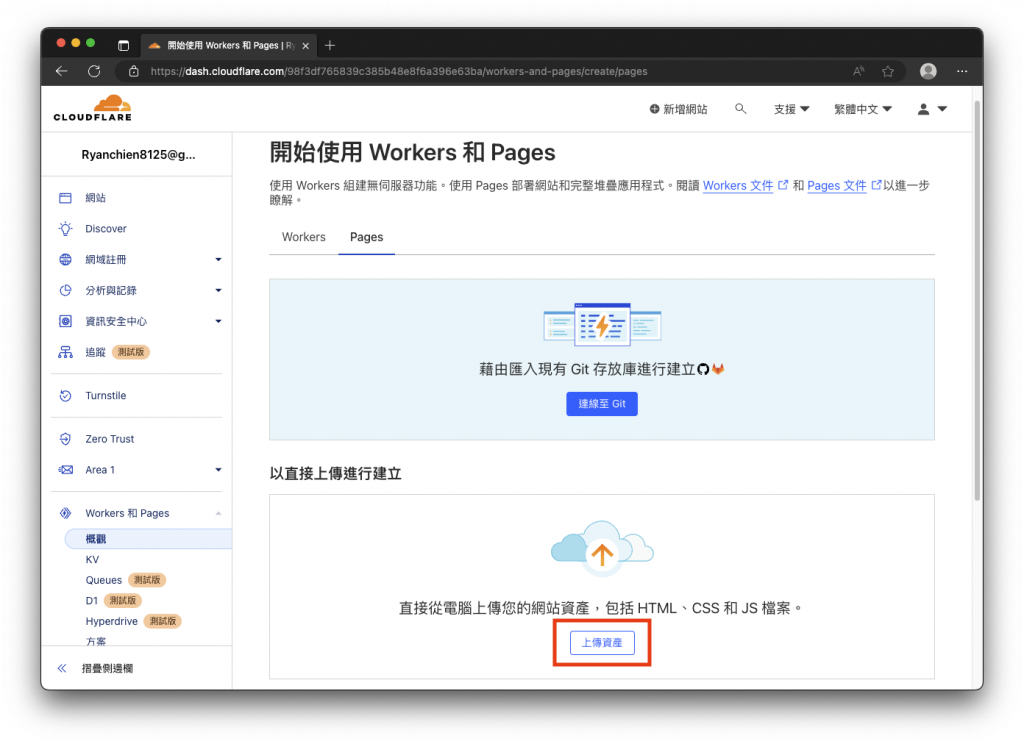Collapse sidebar with 摺疊側邊欄
1024x744 pixels.
(107, 668)
